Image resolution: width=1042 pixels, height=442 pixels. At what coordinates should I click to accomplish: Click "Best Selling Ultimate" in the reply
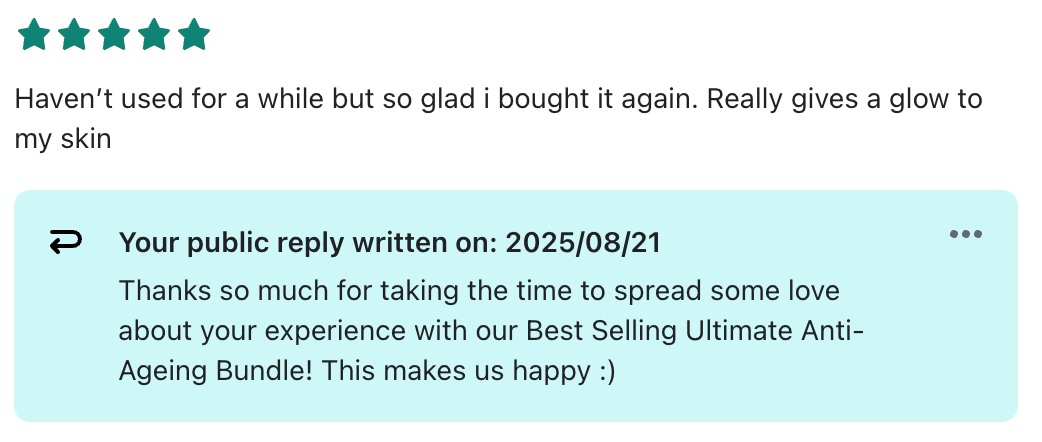(x=638, y=332)
